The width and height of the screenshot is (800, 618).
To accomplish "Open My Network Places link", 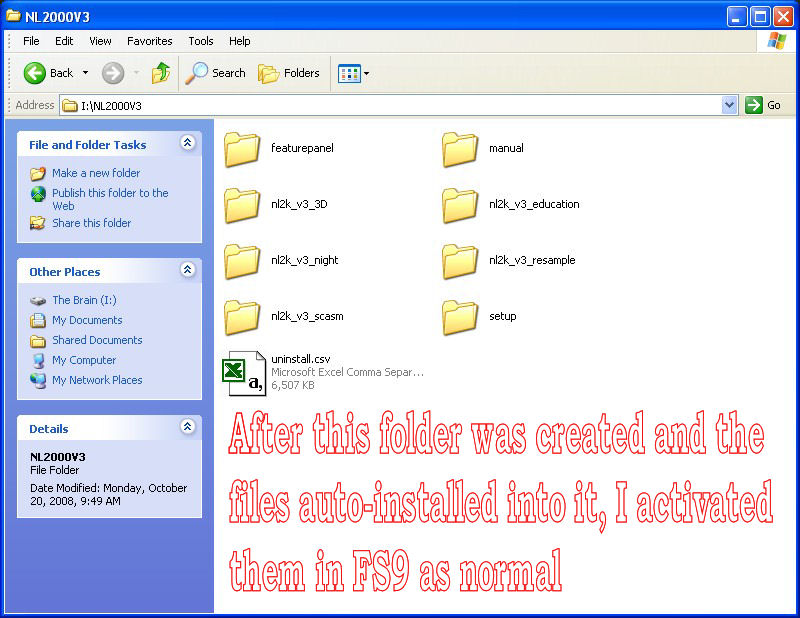I will click(97, 380).
